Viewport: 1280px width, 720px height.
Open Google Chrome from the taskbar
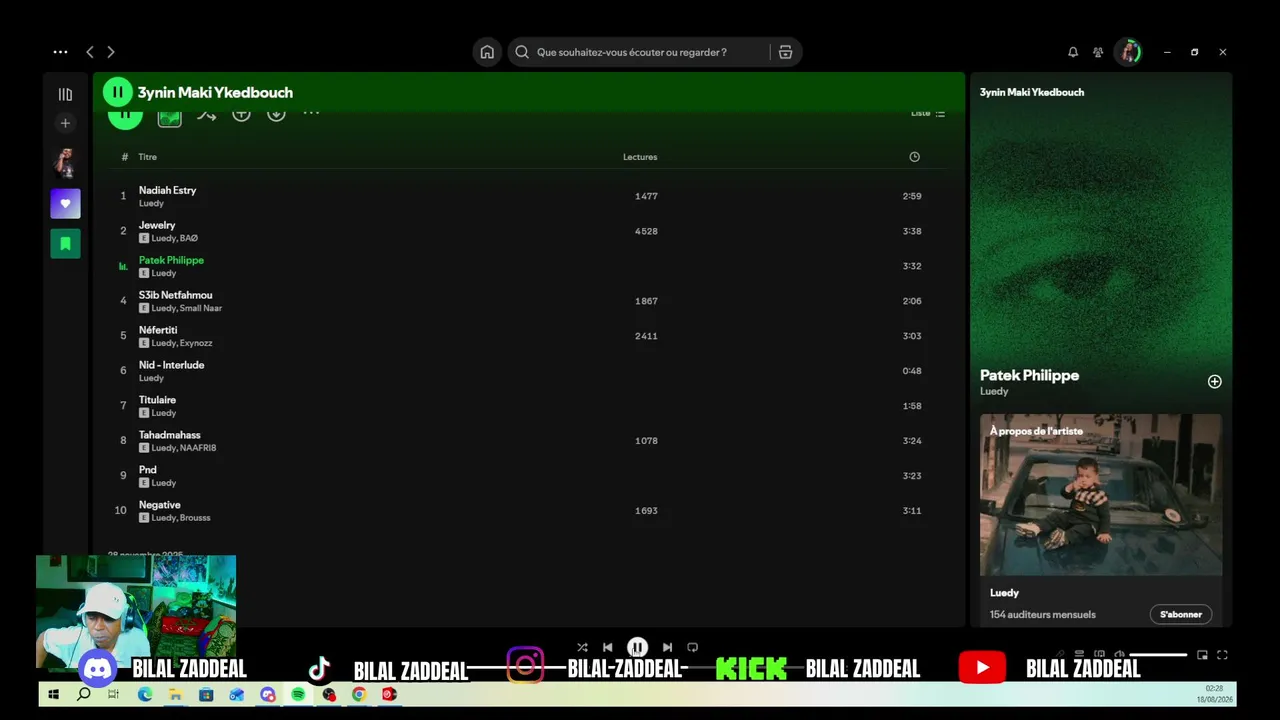point(359,694)
